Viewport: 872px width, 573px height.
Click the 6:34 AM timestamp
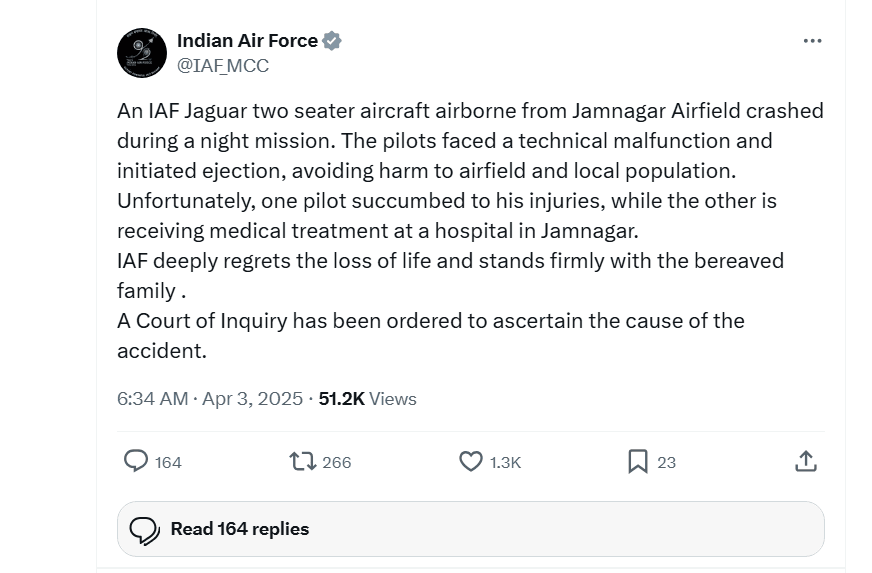[152, 398]
